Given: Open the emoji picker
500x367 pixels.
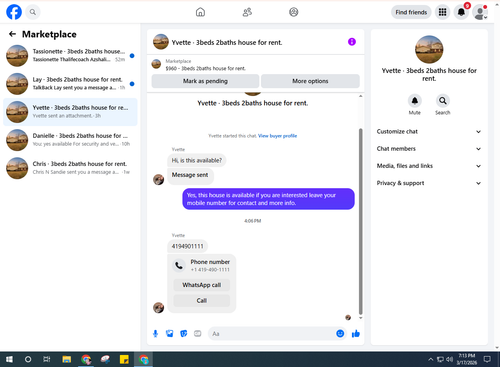Looking at the screenshot, I should (x=340, y=333).
